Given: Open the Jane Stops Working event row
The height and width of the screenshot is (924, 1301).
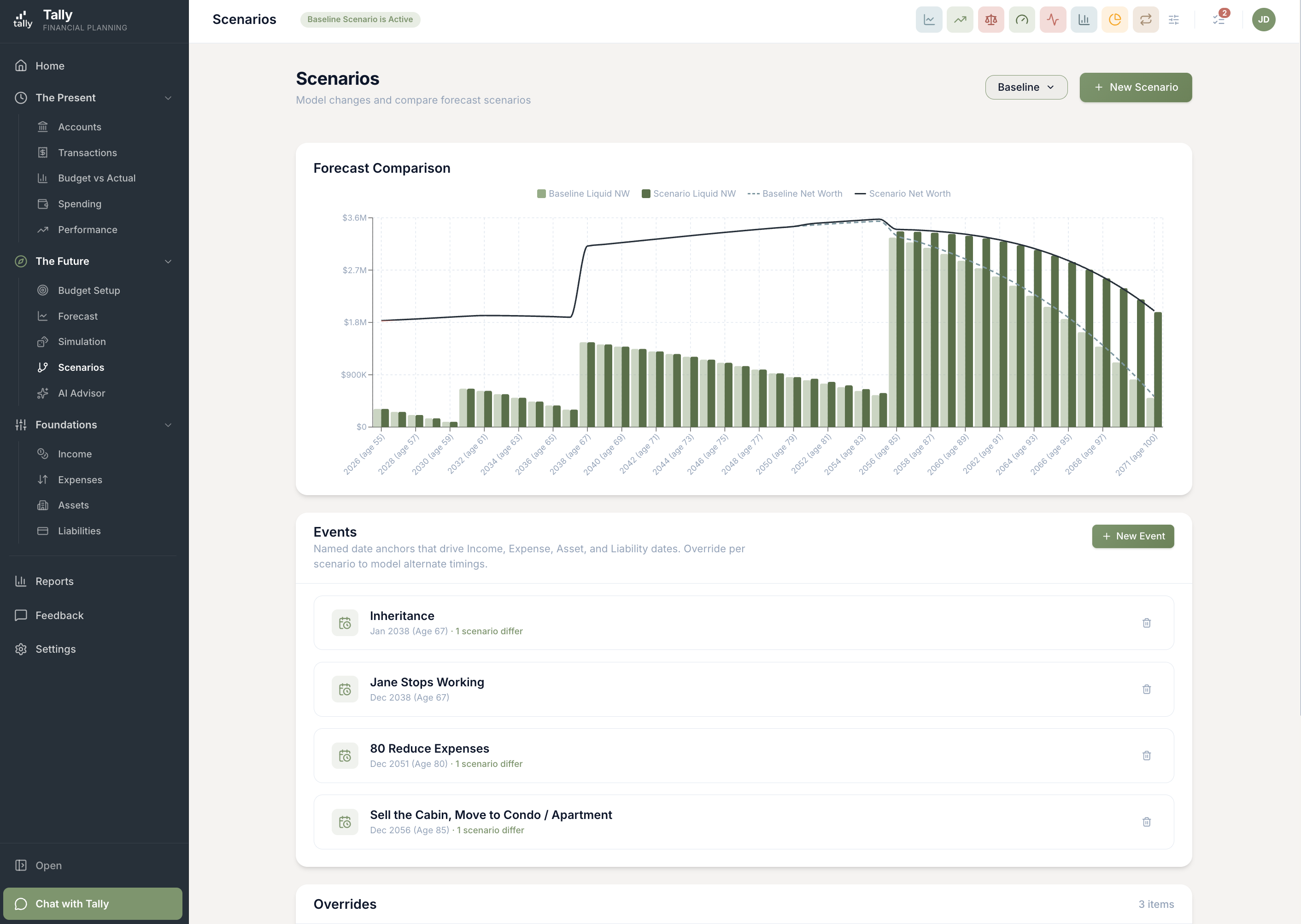Looking at the screenshot, I should point(743,690).
